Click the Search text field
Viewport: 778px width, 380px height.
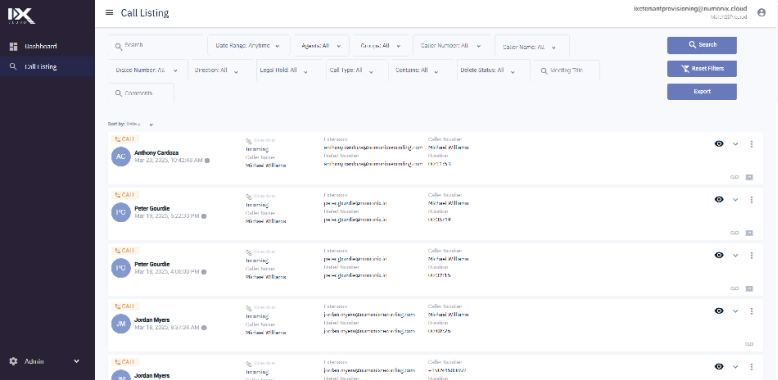(156, 46)
